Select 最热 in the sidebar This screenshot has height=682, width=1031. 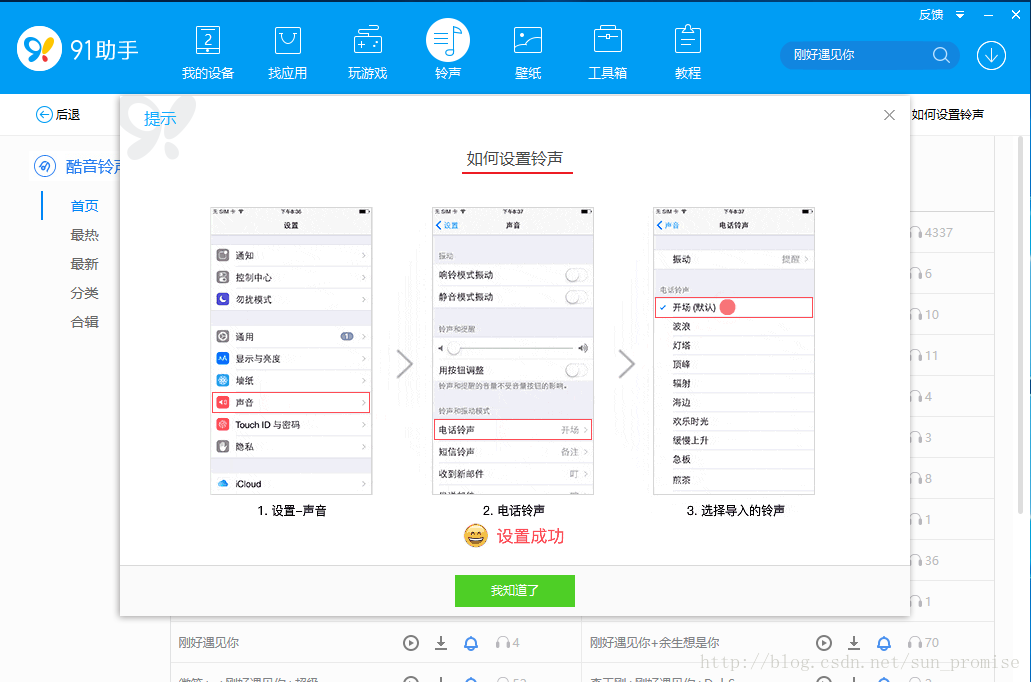(x=85, y=235)
